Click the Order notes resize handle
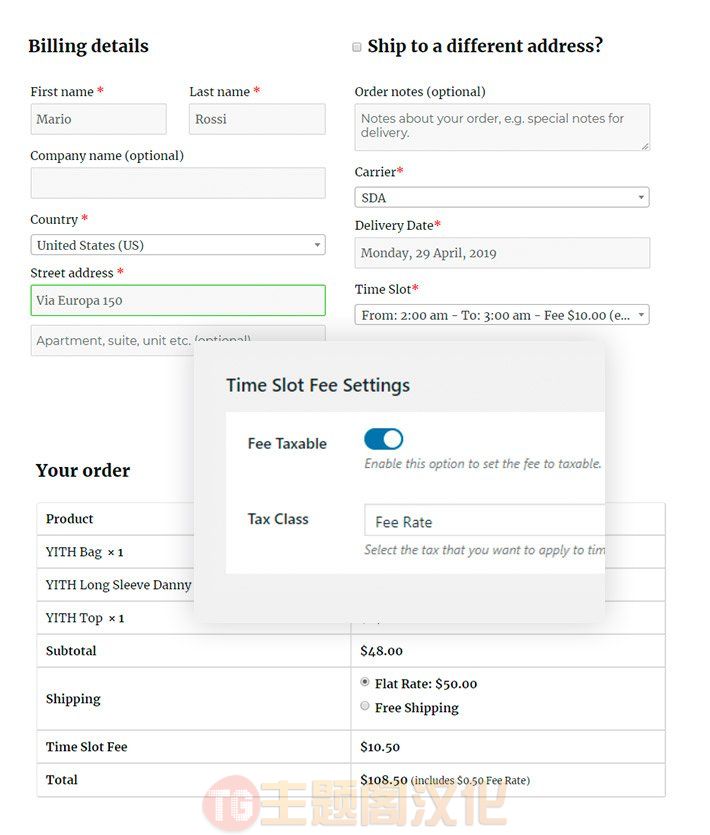This screenshot has width=710, height=835. click(645, 146)
